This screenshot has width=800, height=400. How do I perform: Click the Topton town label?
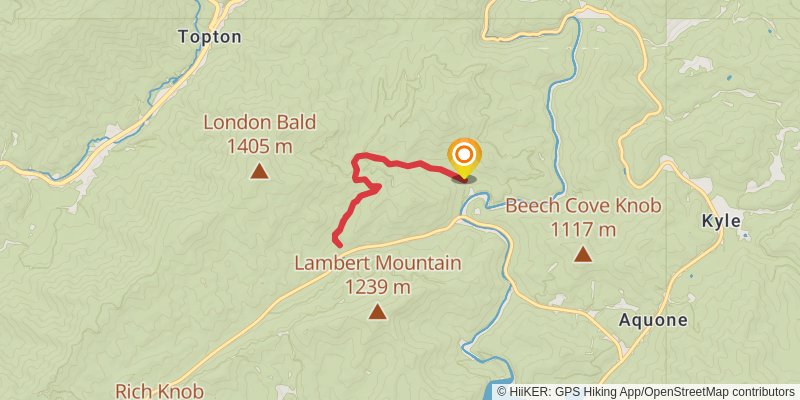click(x=210, y=37)
